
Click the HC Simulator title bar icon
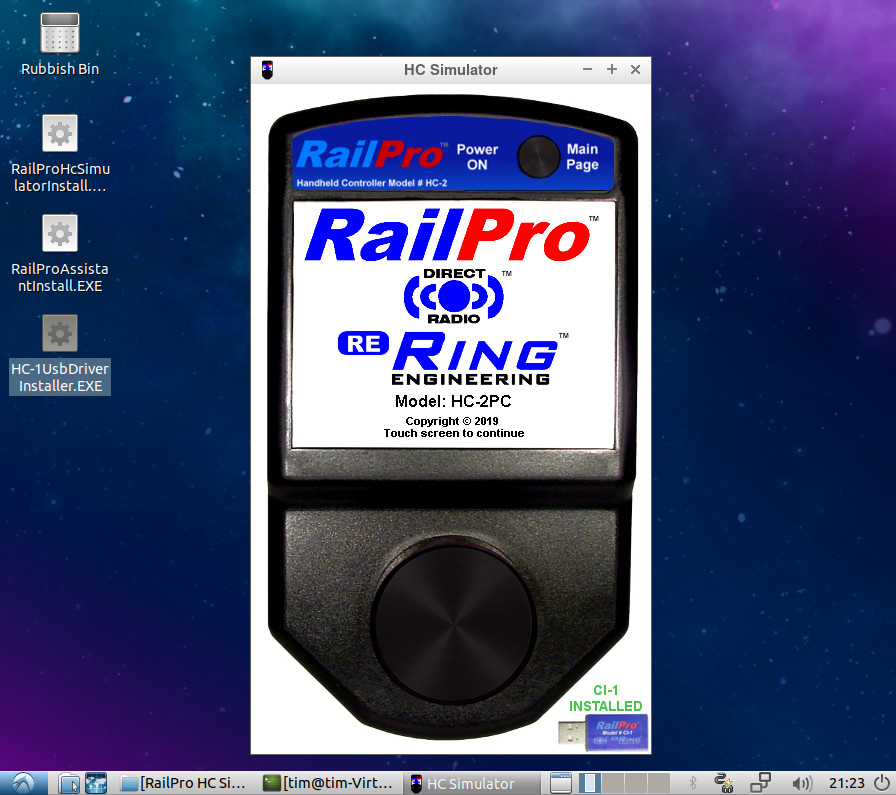coord(267,70)
